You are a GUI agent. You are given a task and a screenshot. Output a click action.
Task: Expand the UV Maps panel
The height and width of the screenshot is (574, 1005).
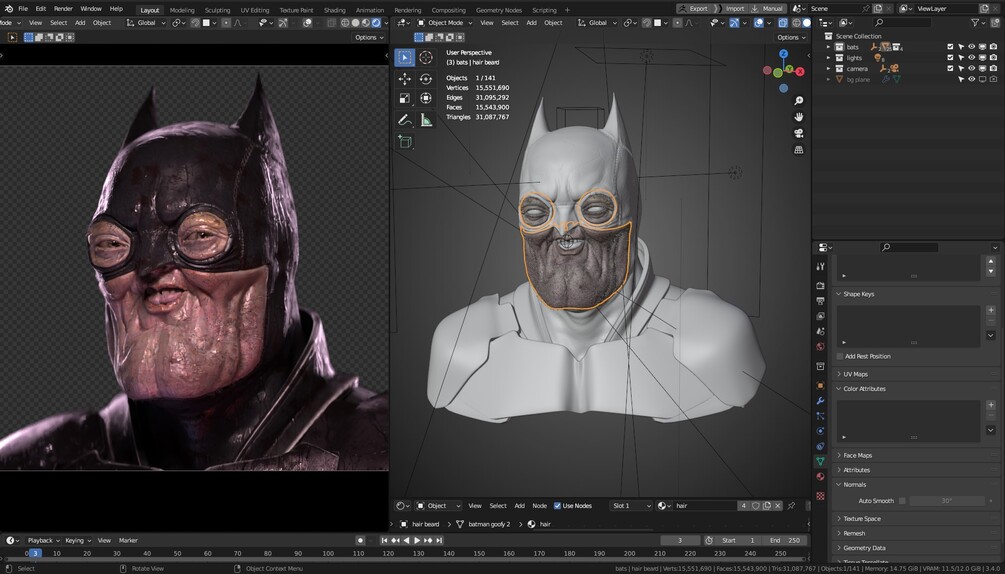point(855,374)
